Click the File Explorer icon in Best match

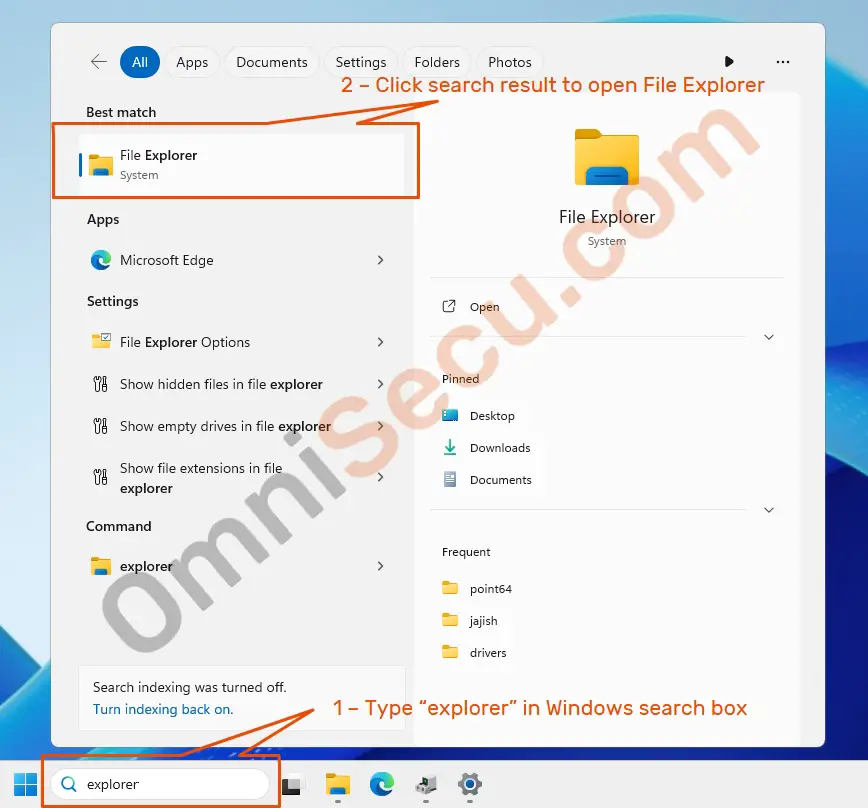pos(101,165)
